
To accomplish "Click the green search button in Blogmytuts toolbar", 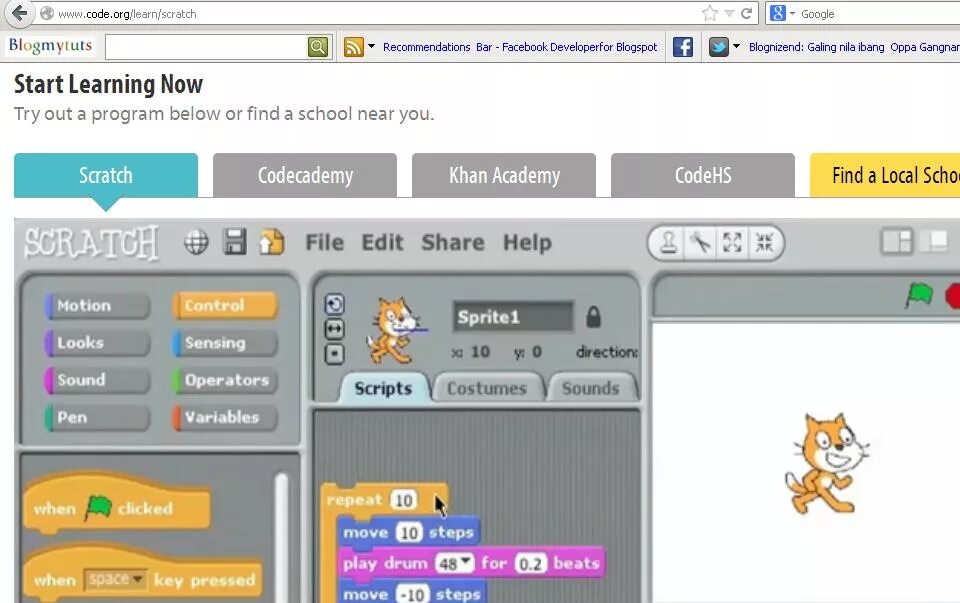I will (318, 47).
